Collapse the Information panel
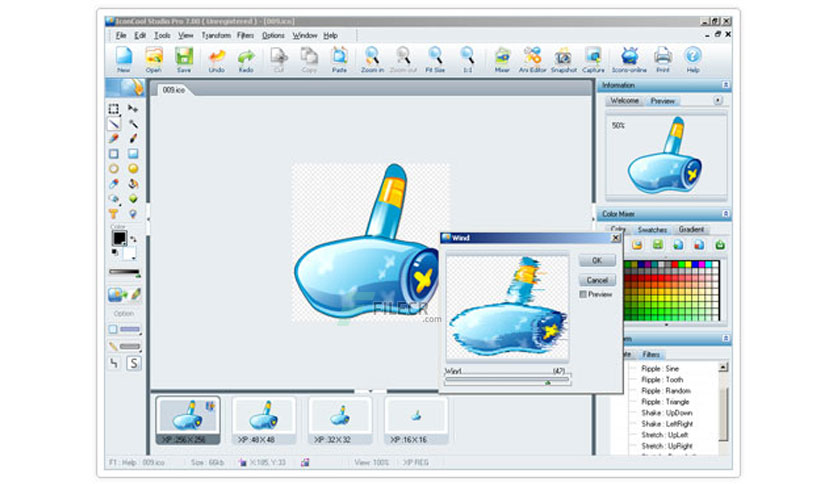Image resolution: width=836 pixels, height=484 pixels. pos(725,85)
